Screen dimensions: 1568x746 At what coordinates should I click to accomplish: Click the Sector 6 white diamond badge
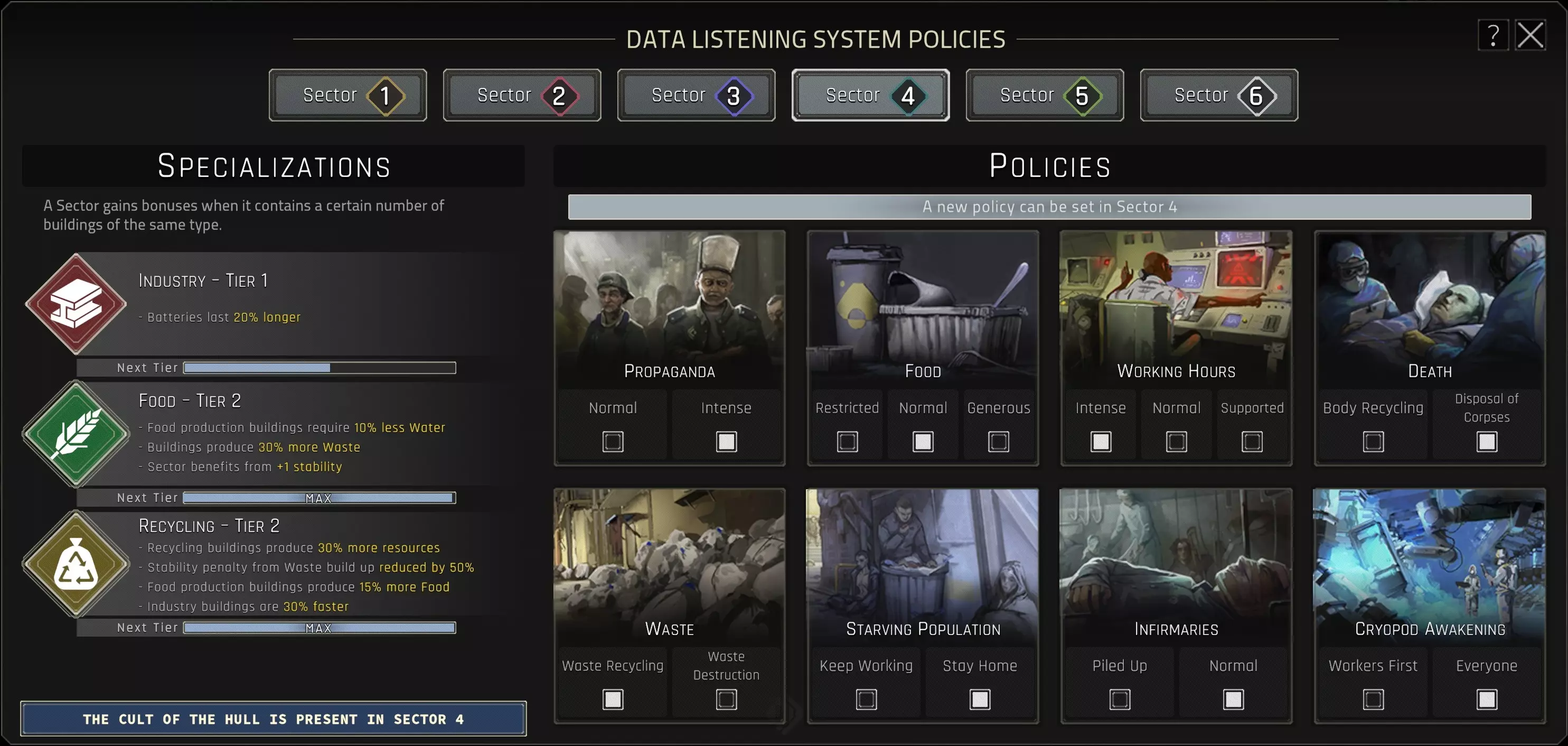1256,96
